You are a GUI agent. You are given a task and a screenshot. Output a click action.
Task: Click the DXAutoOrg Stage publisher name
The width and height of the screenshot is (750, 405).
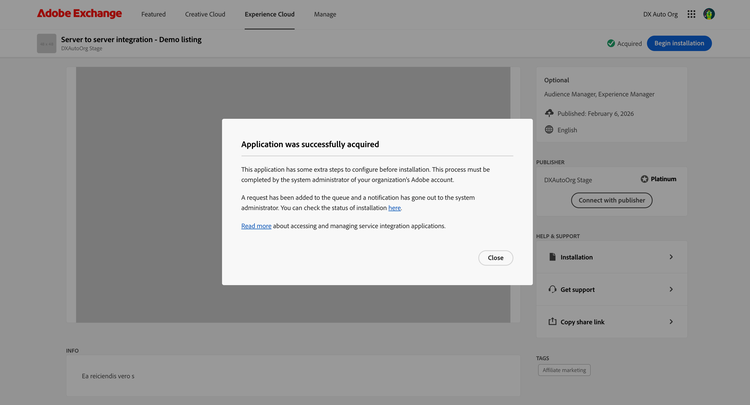(568, 180)
